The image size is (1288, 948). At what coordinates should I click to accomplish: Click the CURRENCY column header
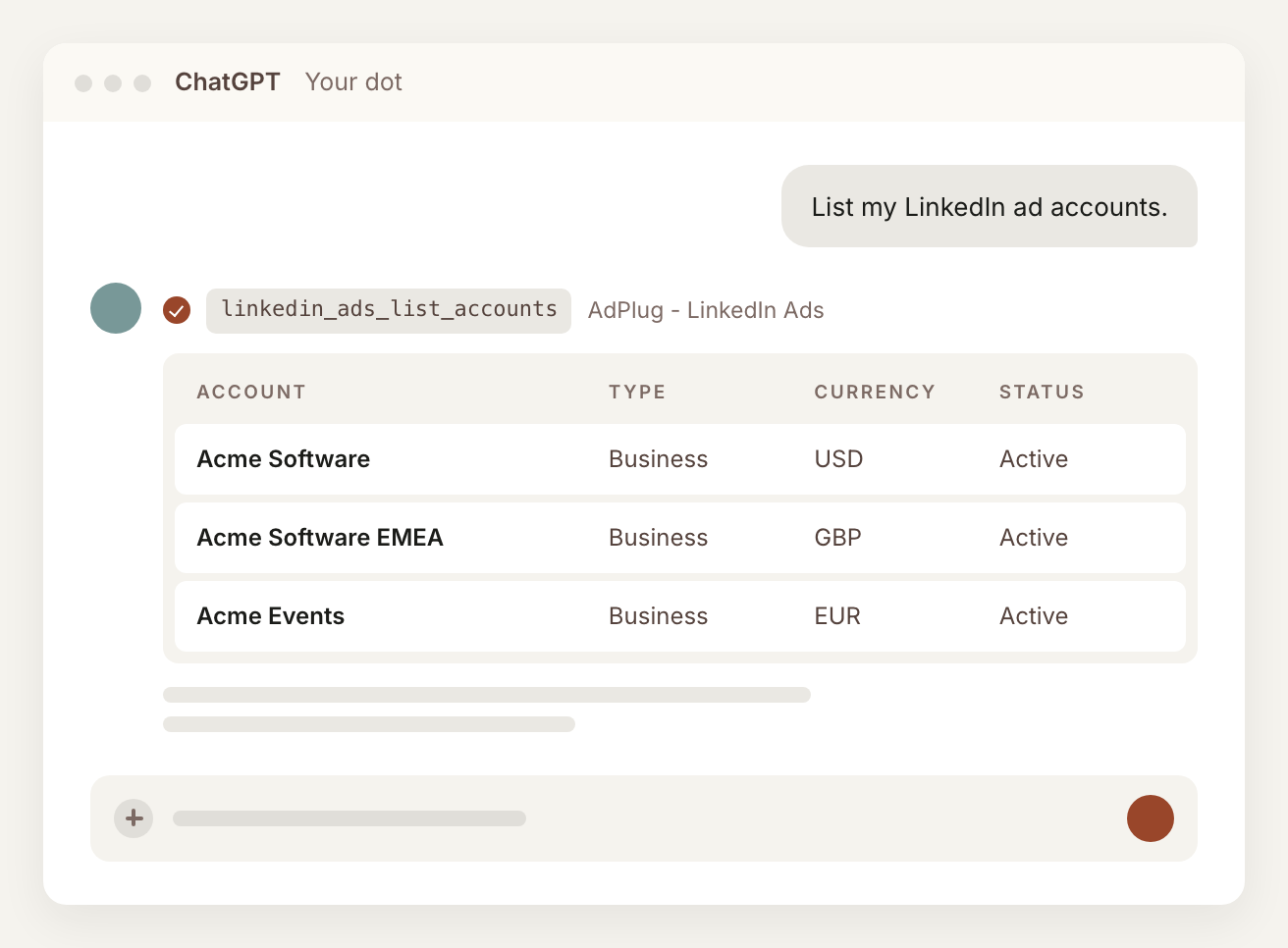(875, 392)
